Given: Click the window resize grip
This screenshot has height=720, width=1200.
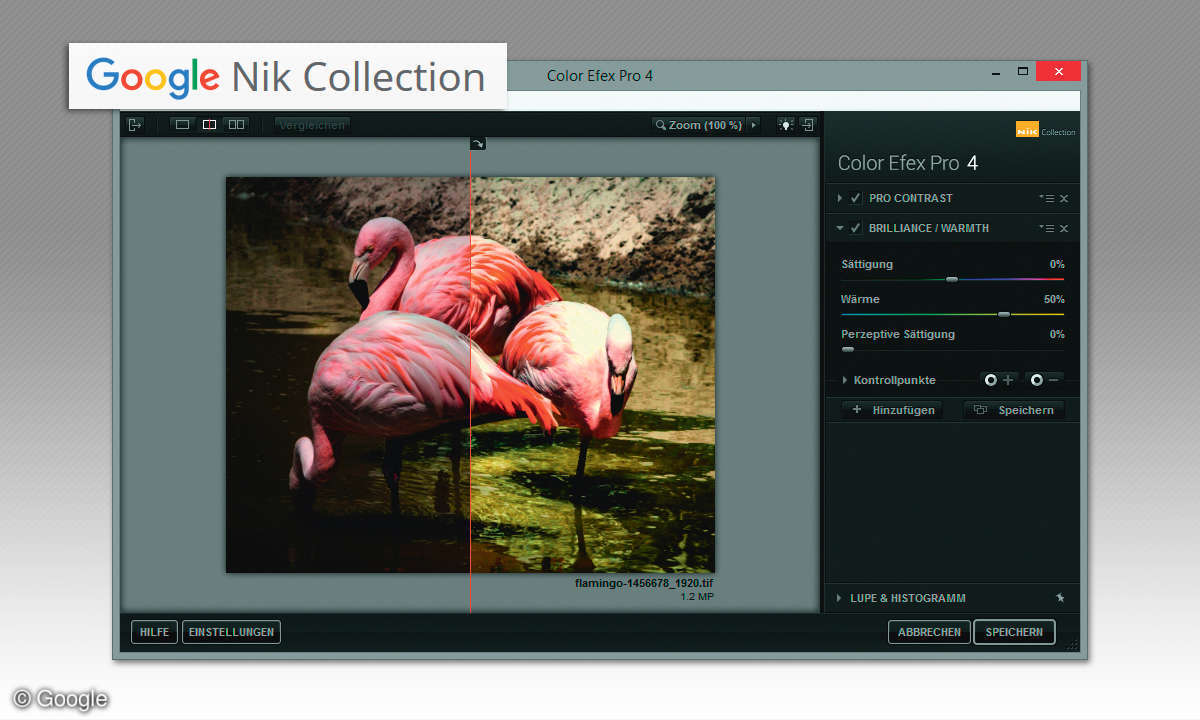Looking at the screenshot, I should (x=1072, y=645).
